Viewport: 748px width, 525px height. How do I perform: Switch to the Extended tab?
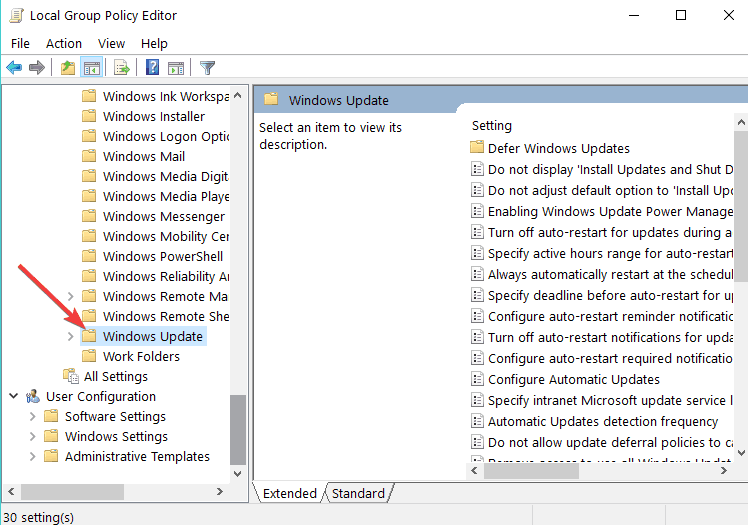click(289, 493)
